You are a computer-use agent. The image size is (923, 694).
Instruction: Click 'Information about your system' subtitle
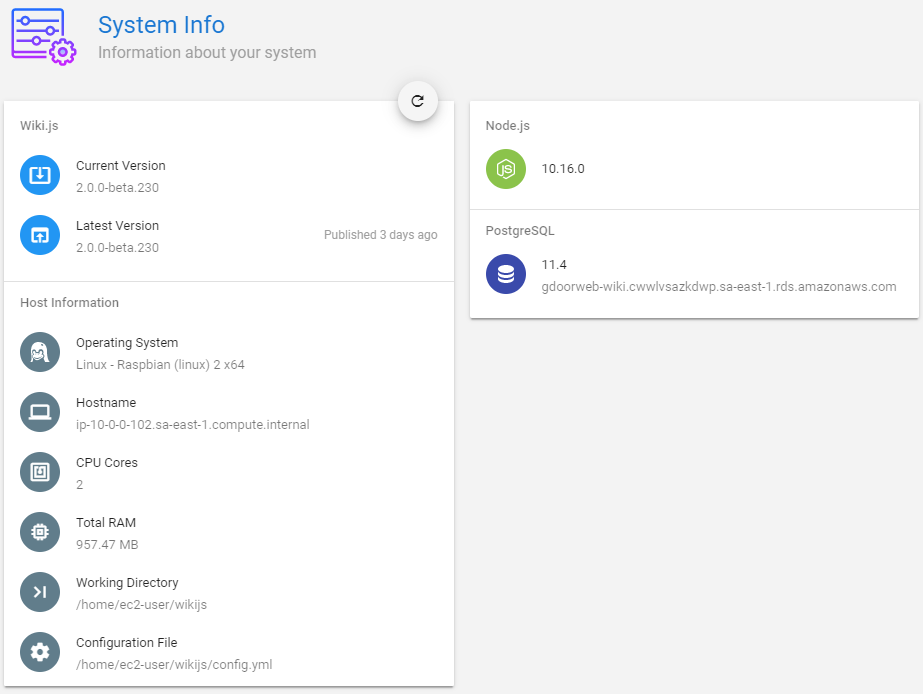click(207, 52)
